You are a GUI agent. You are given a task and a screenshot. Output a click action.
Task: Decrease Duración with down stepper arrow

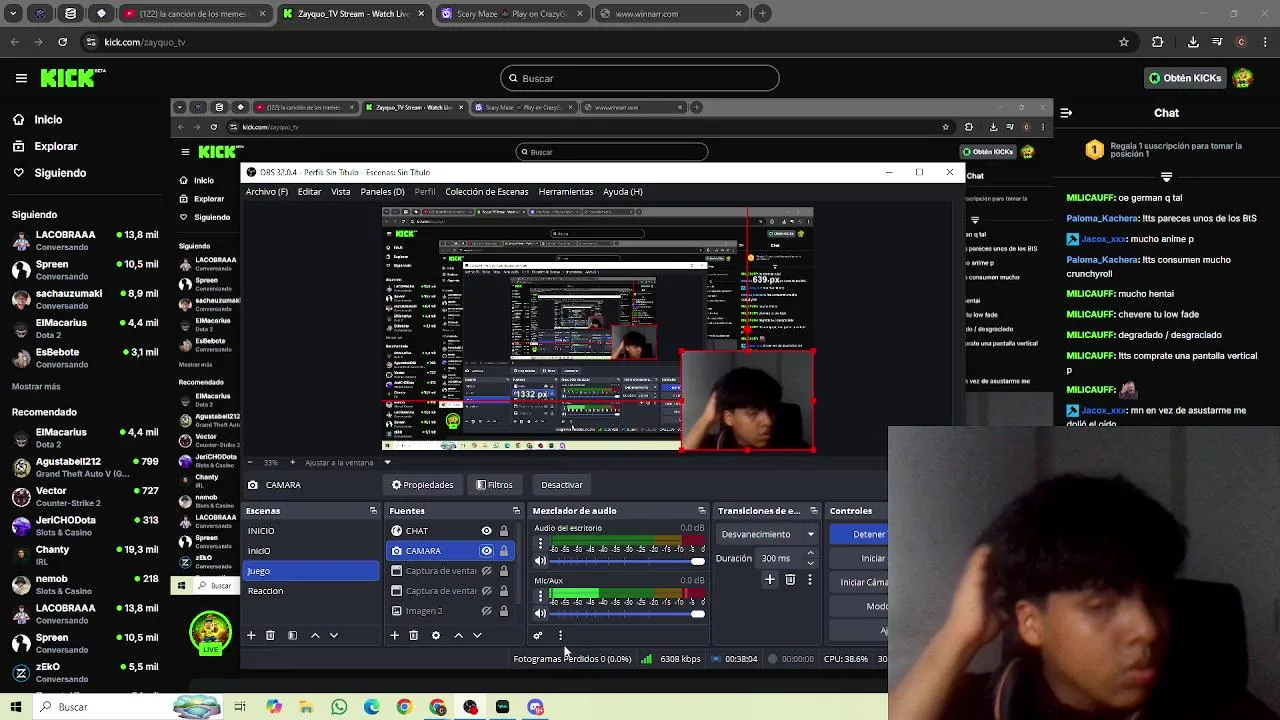(810, 563)
